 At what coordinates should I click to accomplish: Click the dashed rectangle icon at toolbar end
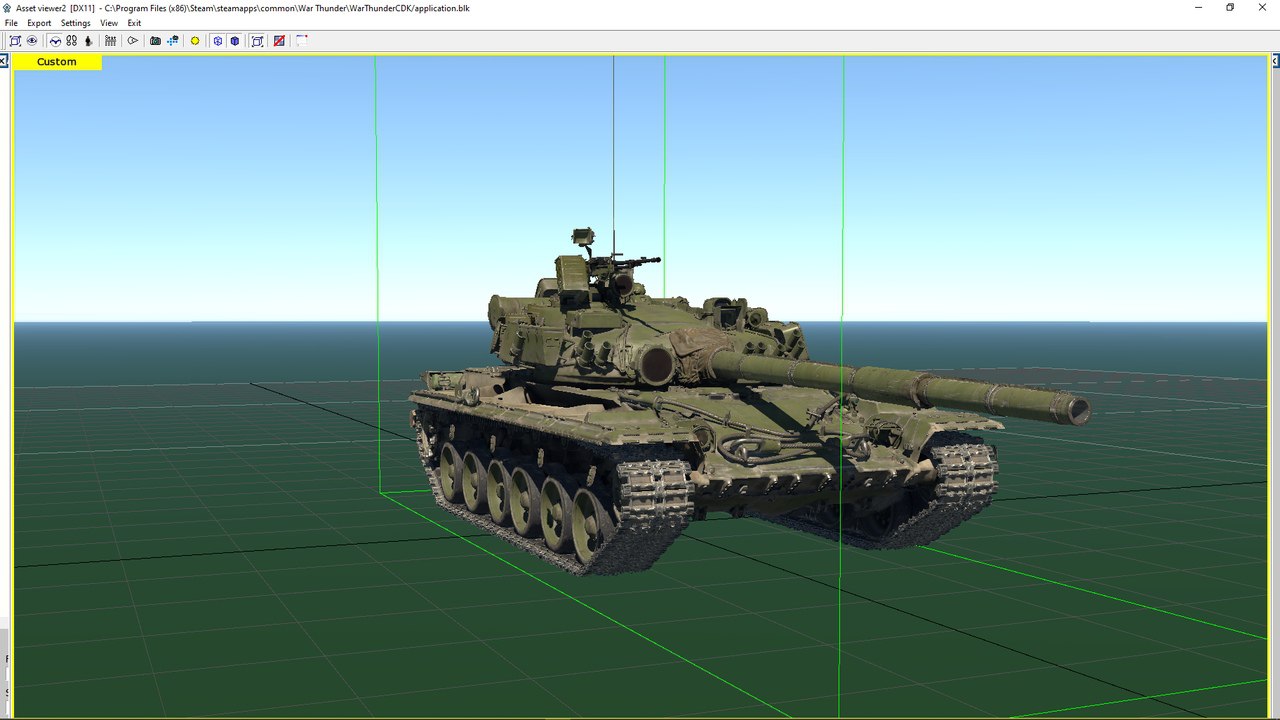pyautogui.click(x=301, y=41)
